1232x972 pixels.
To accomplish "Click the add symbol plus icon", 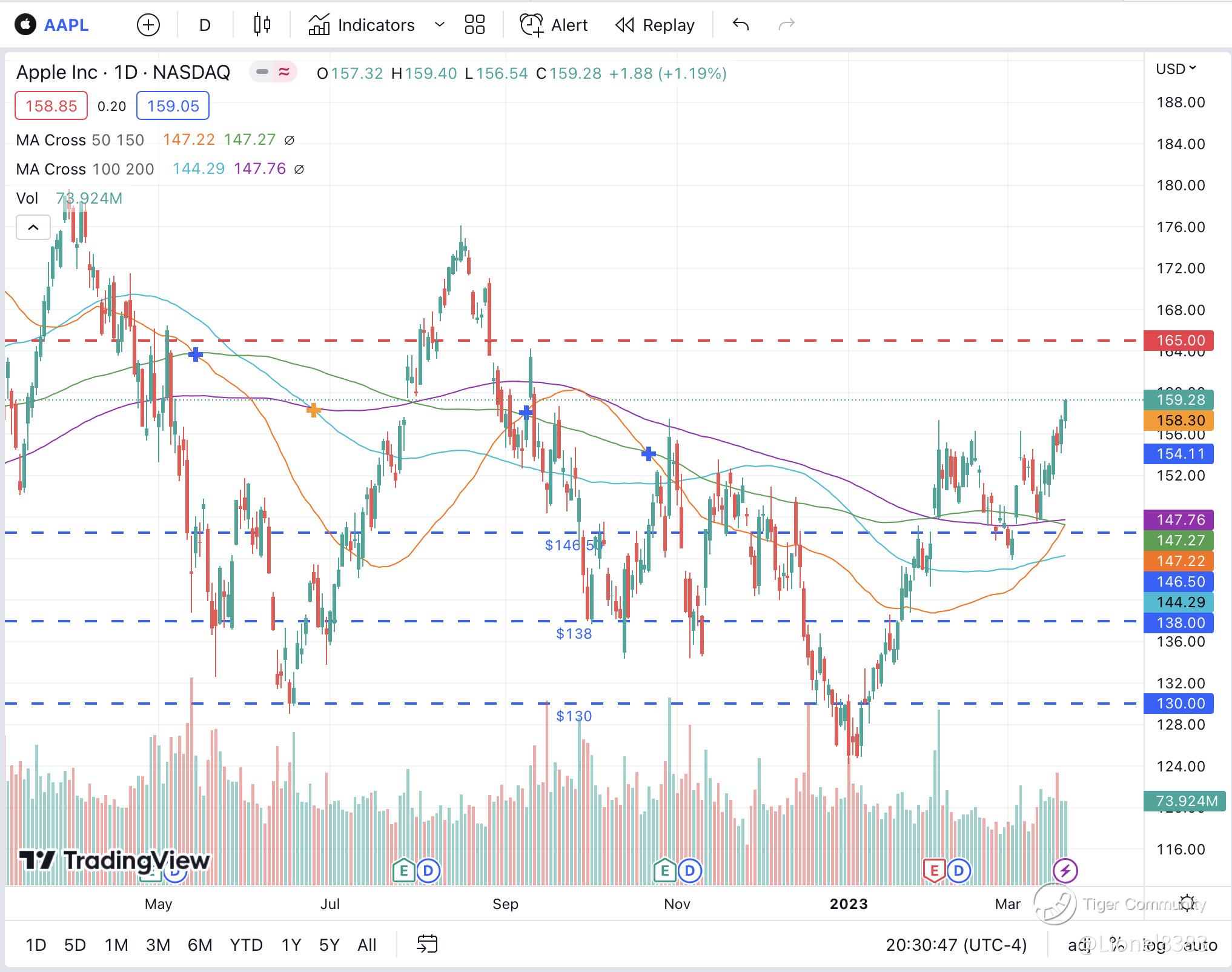I will [148, 25].
